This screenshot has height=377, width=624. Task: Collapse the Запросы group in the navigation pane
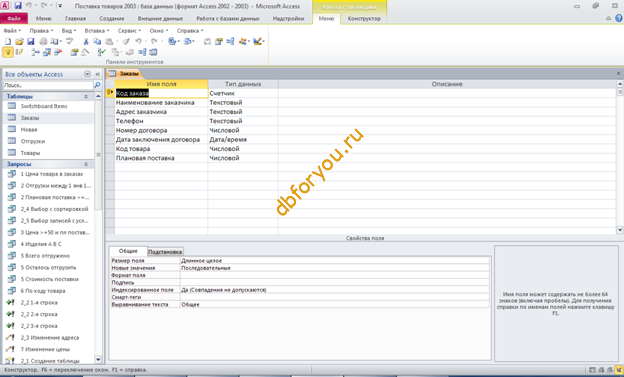86,164
